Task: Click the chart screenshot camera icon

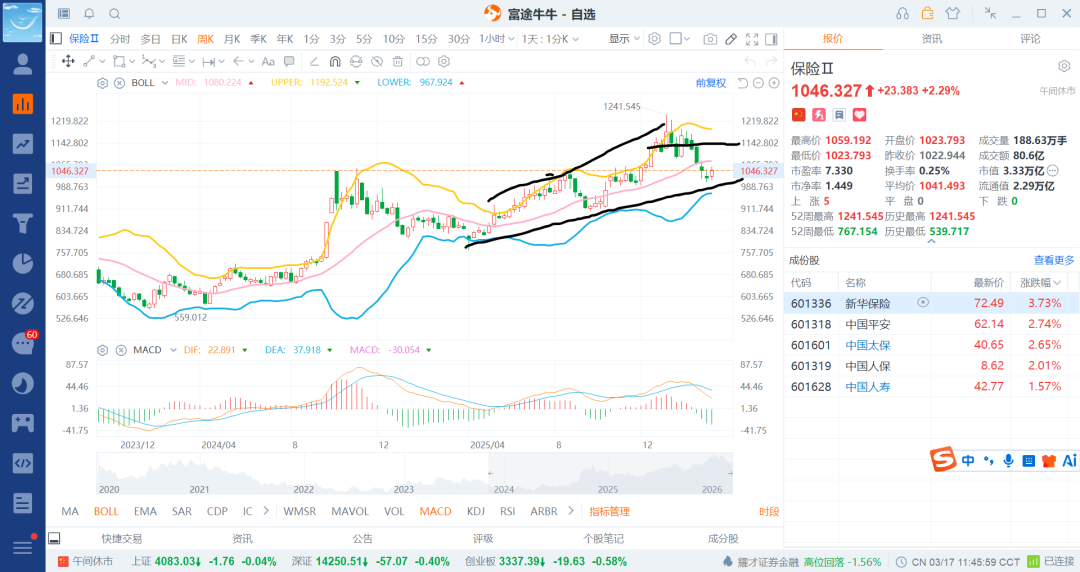Action: pyautogui.click(x=710, y=39)
